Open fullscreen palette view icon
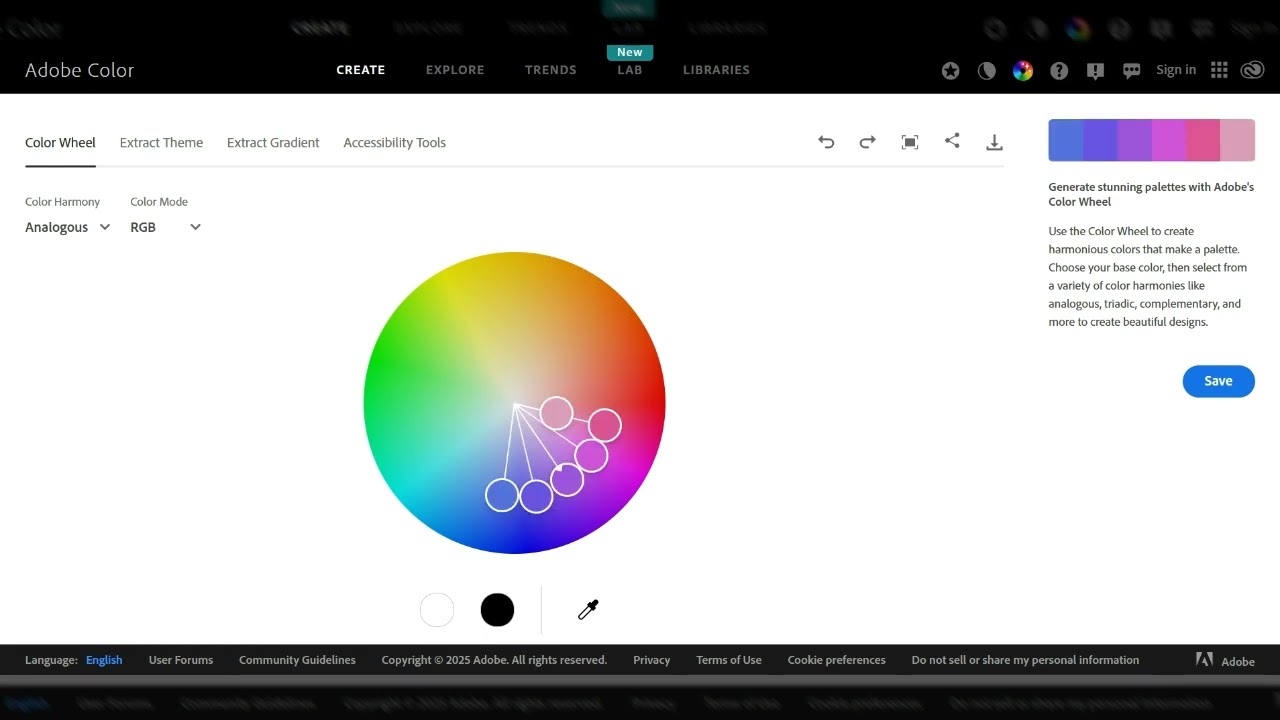The height and width of the screenshot is (720, 1280). pyautogui.click(x=909, y=142)
